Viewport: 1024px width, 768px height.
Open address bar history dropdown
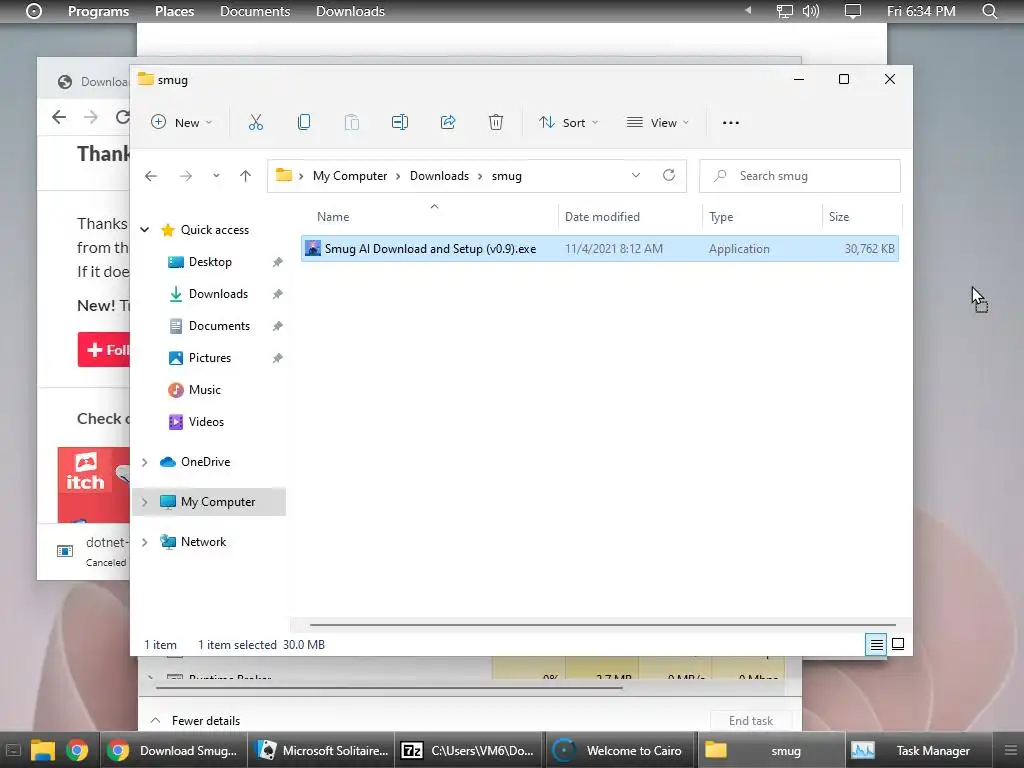pyautogui.click(x=635, y=175)
